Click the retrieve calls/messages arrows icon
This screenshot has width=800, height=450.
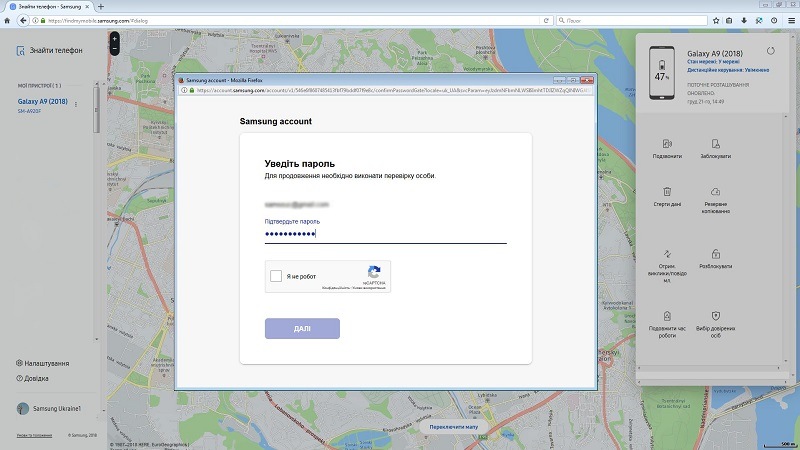[667, 254]
